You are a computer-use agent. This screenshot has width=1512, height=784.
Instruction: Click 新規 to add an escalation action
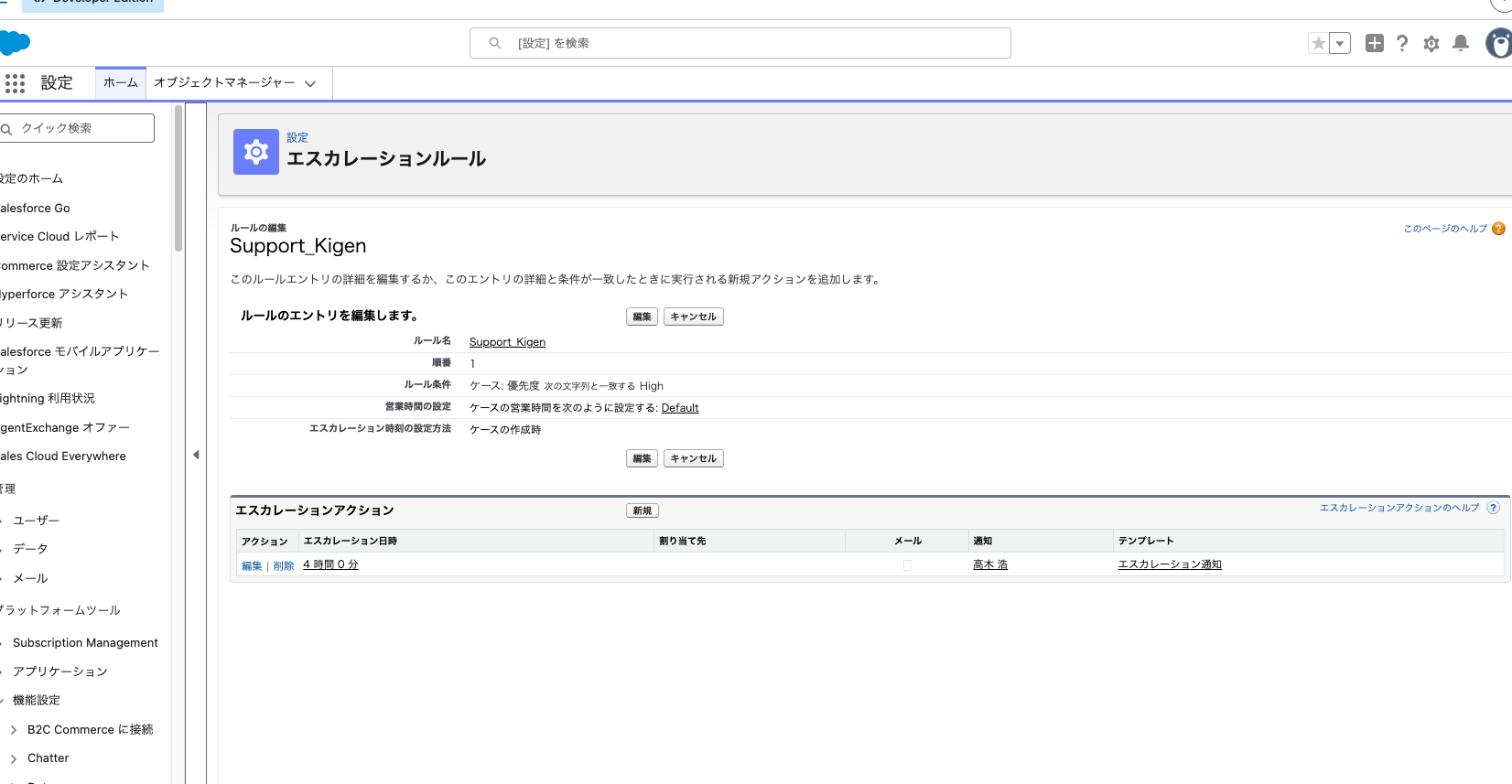[x=642, y=510]
